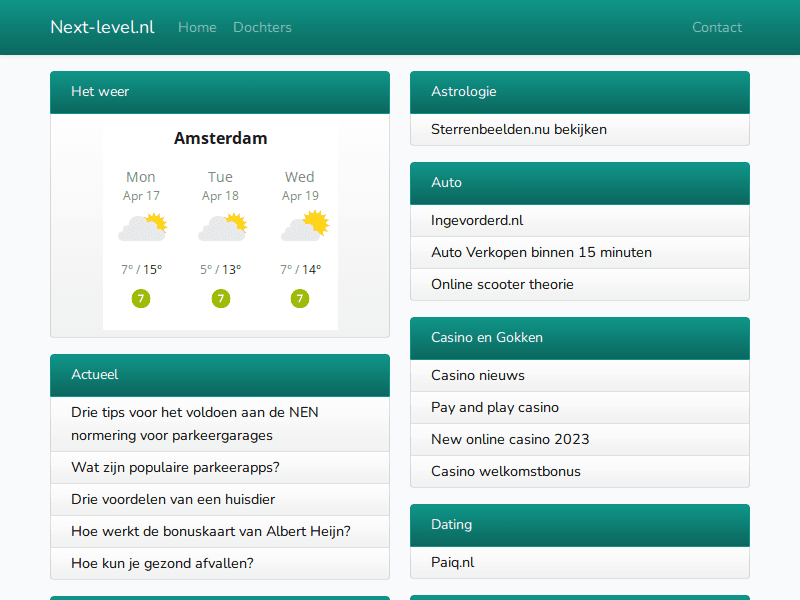The image size is (800, 600).
Task: Click the 7° / 15° temperature reading
Action: (x=141, y=269)
